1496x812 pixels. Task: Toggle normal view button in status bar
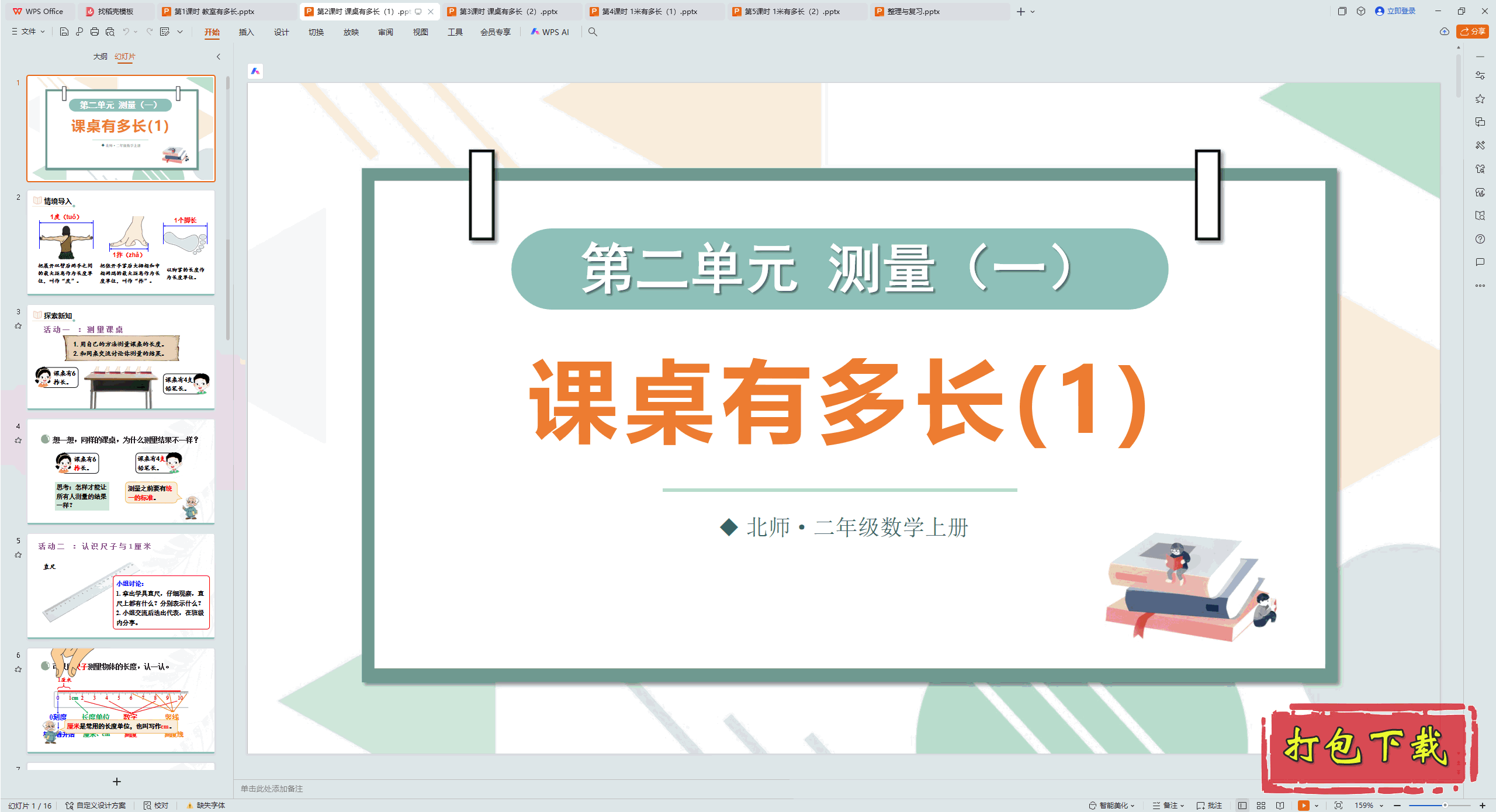[x=1242, y=805]
